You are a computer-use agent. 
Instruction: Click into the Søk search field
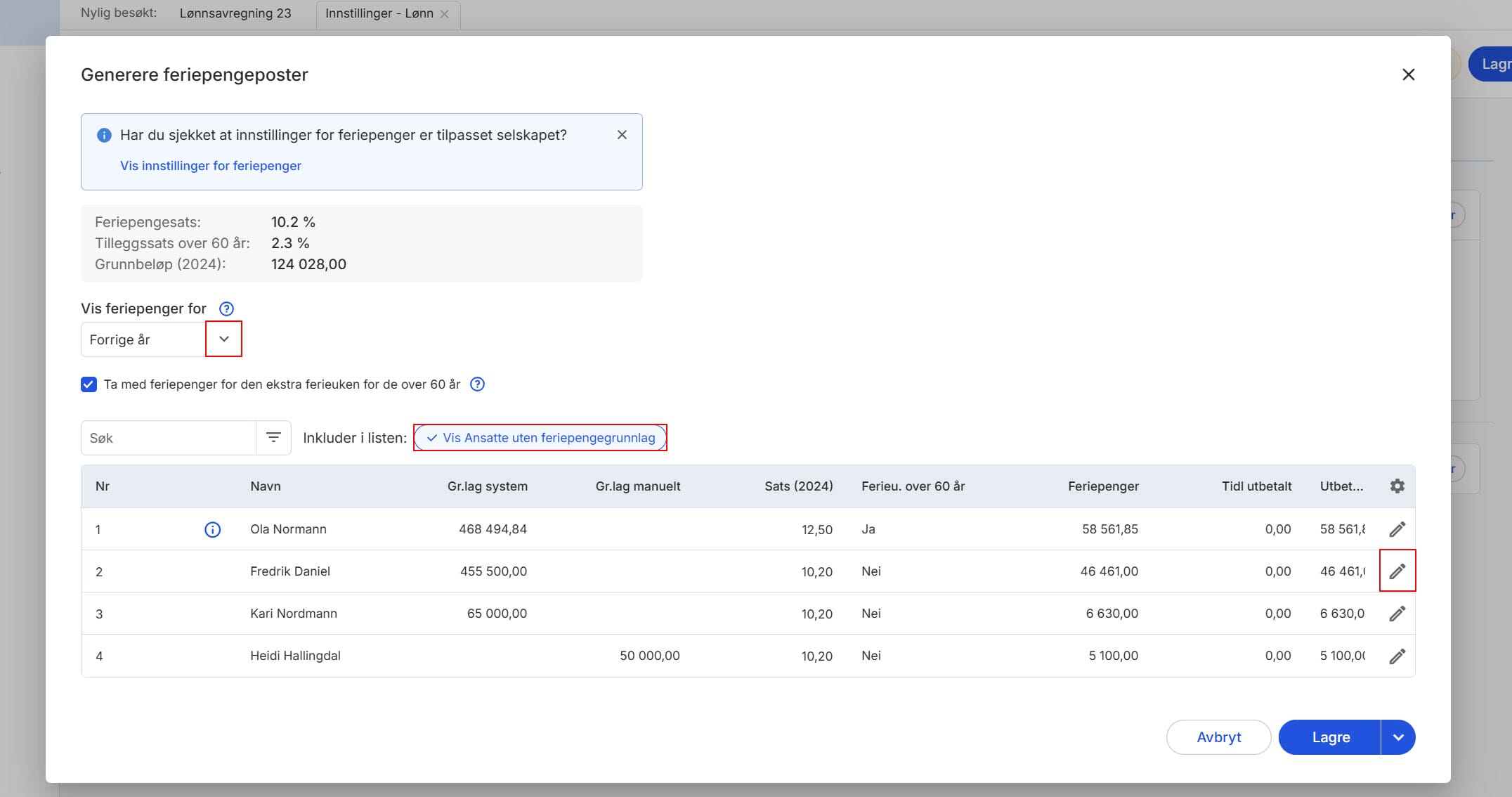point(169,438)
